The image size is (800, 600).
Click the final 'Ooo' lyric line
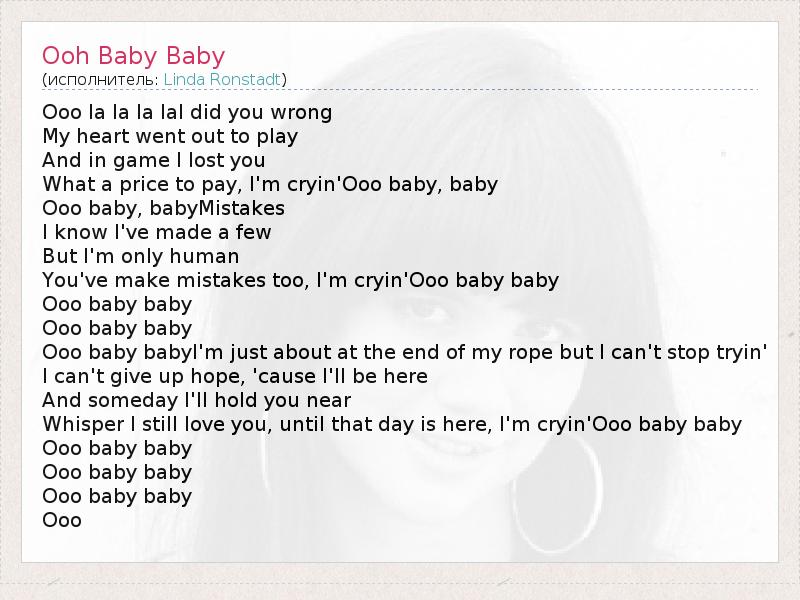(62, 520)
